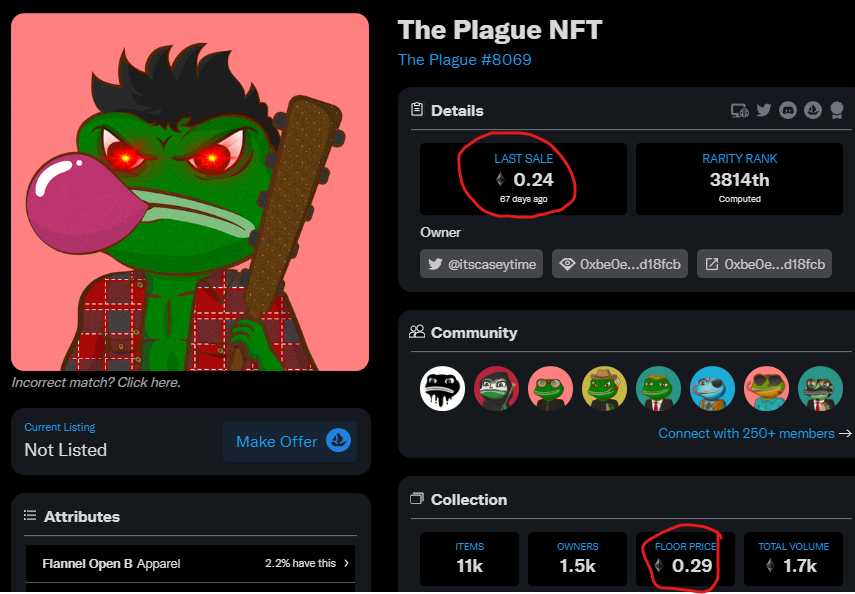Click the Details clipboard icon

[417, 110]
